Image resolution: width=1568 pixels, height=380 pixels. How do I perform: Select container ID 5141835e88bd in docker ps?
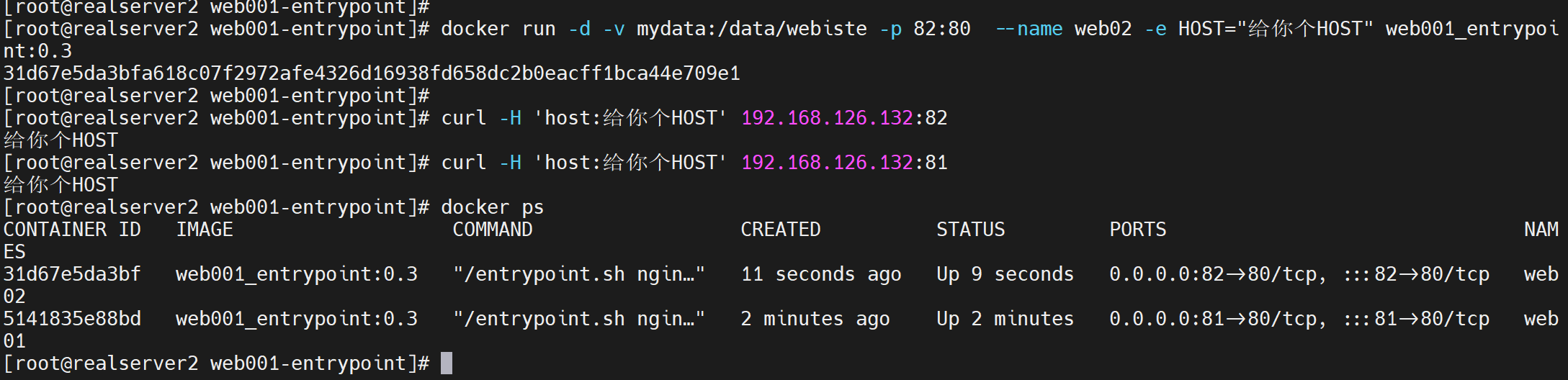pos(72,319)
